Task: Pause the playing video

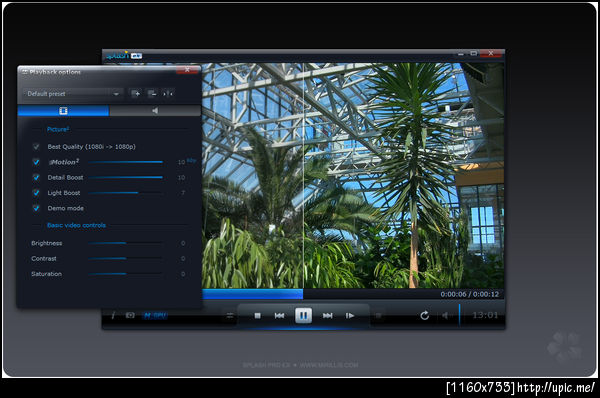Action: click(x=303, y=316)
